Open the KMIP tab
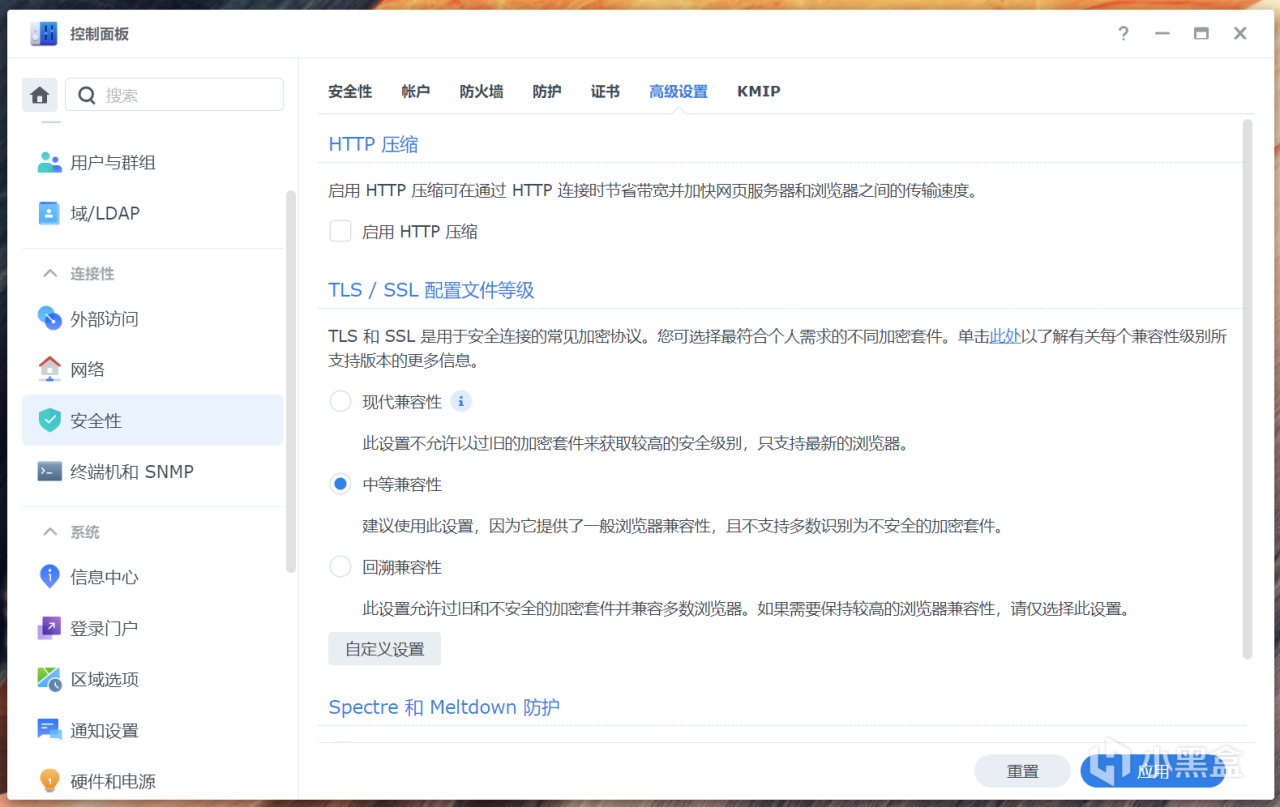 click(759, 92)
